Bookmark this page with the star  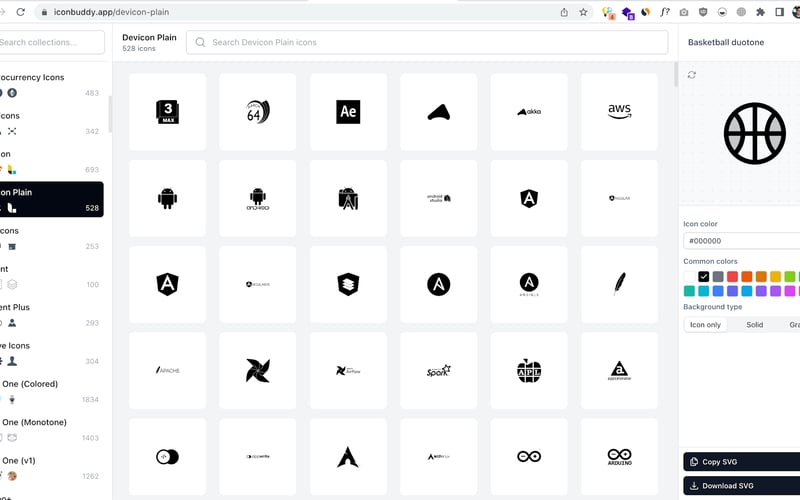click(583, 12)
